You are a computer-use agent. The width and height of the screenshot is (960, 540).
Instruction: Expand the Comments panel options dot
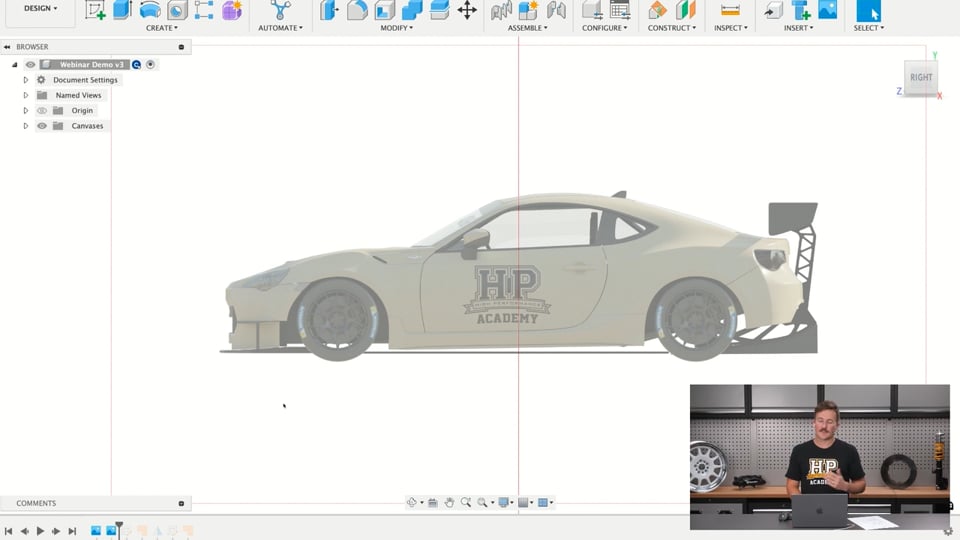(181, 503)
